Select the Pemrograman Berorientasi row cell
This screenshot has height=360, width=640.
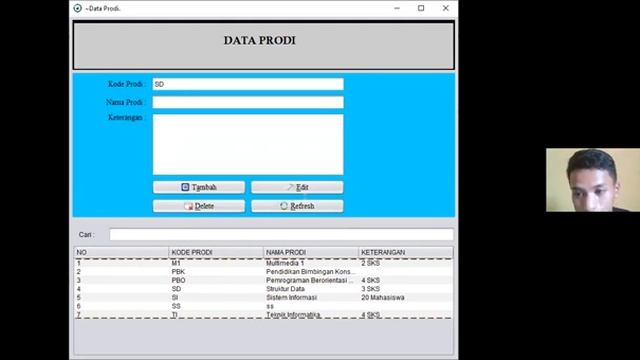click(311, 280)
